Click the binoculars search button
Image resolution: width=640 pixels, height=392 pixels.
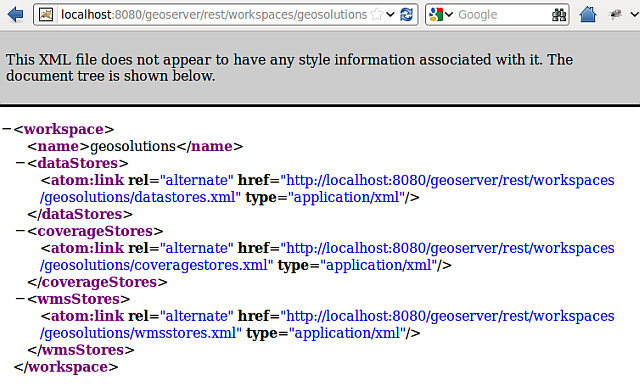(x=559, y=15)
